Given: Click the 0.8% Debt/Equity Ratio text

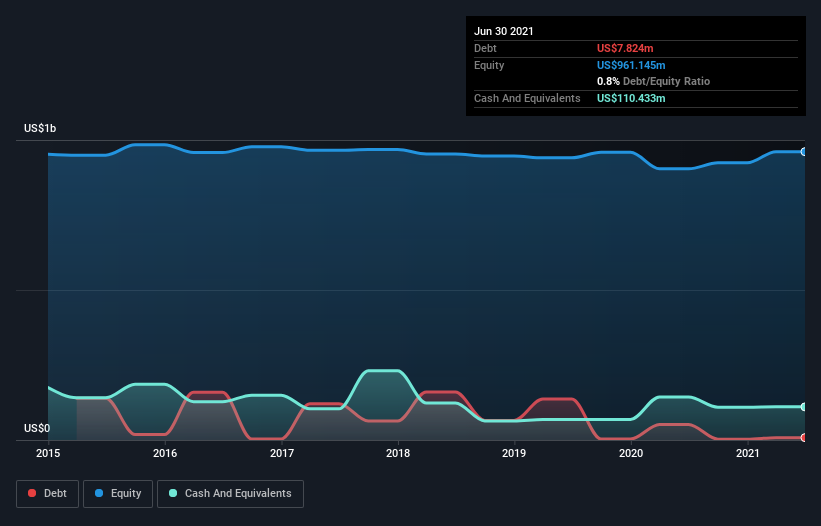Looking at the screenshot, I should coord(653,81).
